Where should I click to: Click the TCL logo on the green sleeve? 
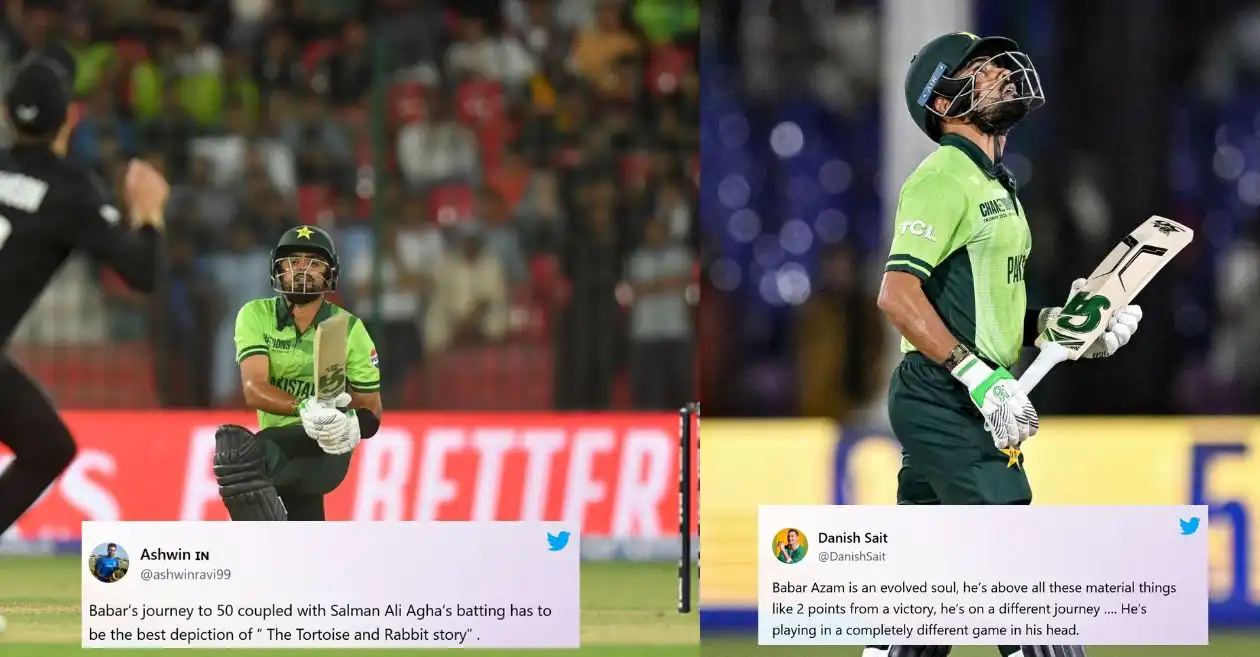point(917,230)
